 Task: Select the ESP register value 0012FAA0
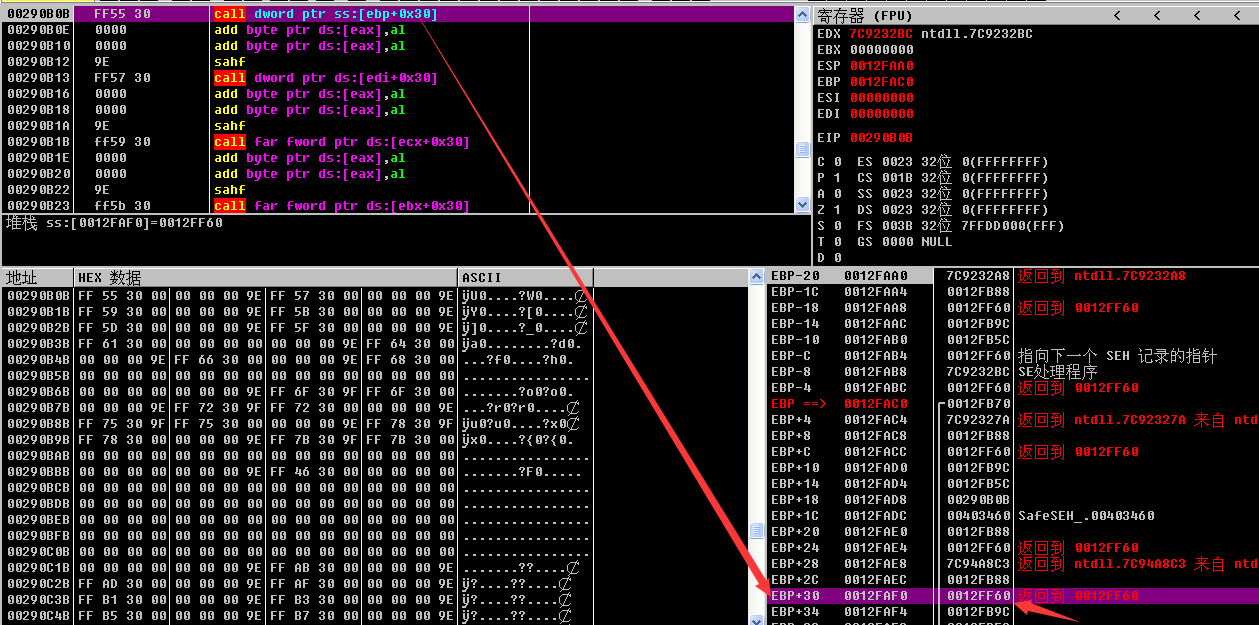point(881,66)
